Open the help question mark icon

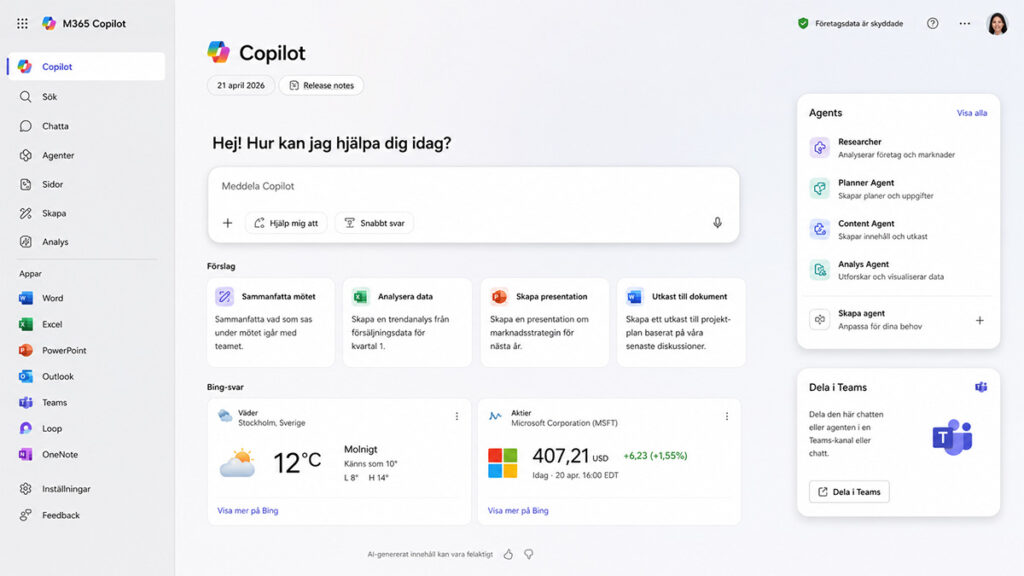[x=933, y=24]
